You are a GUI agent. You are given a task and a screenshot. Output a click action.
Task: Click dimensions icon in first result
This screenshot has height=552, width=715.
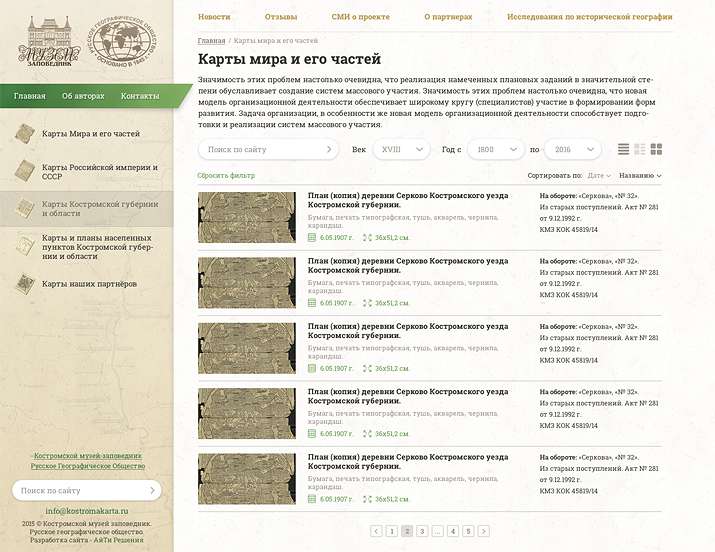coord(368,237)
